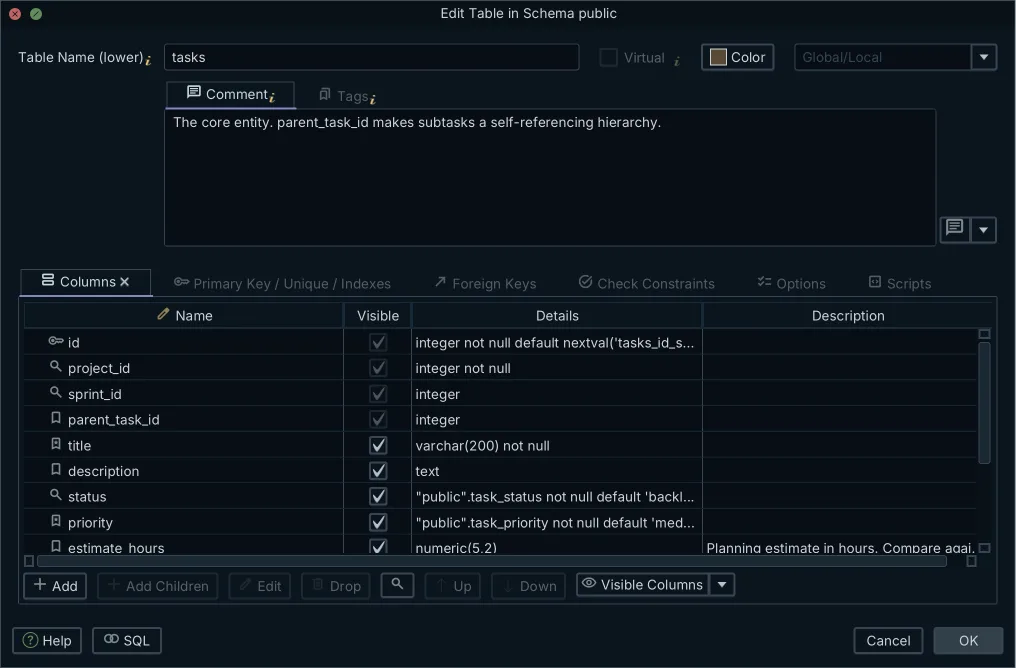The image size is (1016, 668).
Task: Switch to the Comment tab
Action: click(x=231, y=95)
